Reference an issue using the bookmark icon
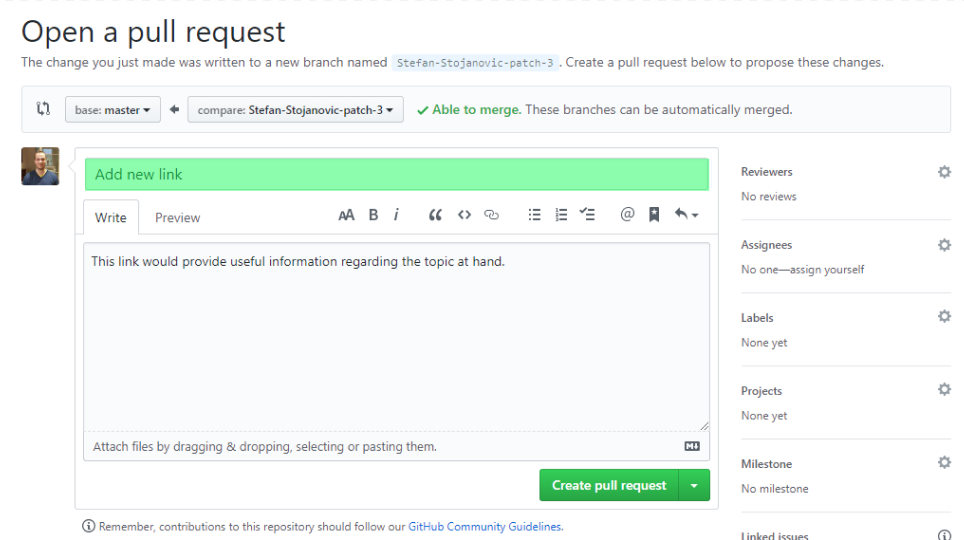Viewport: 964px width, 540px height. [654, 215]
